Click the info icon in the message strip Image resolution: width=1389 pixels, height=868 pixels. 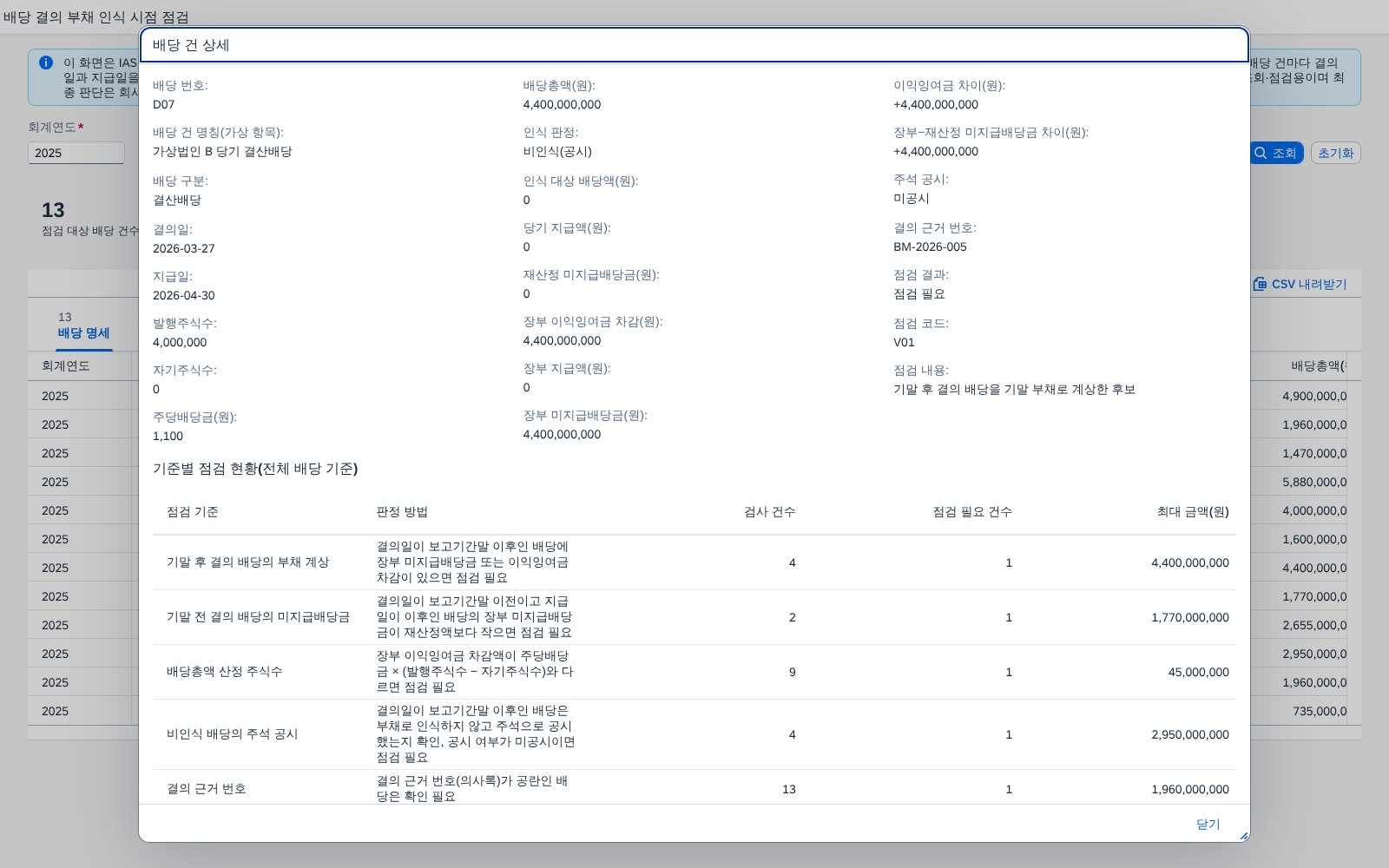click(x=46, y=62)
